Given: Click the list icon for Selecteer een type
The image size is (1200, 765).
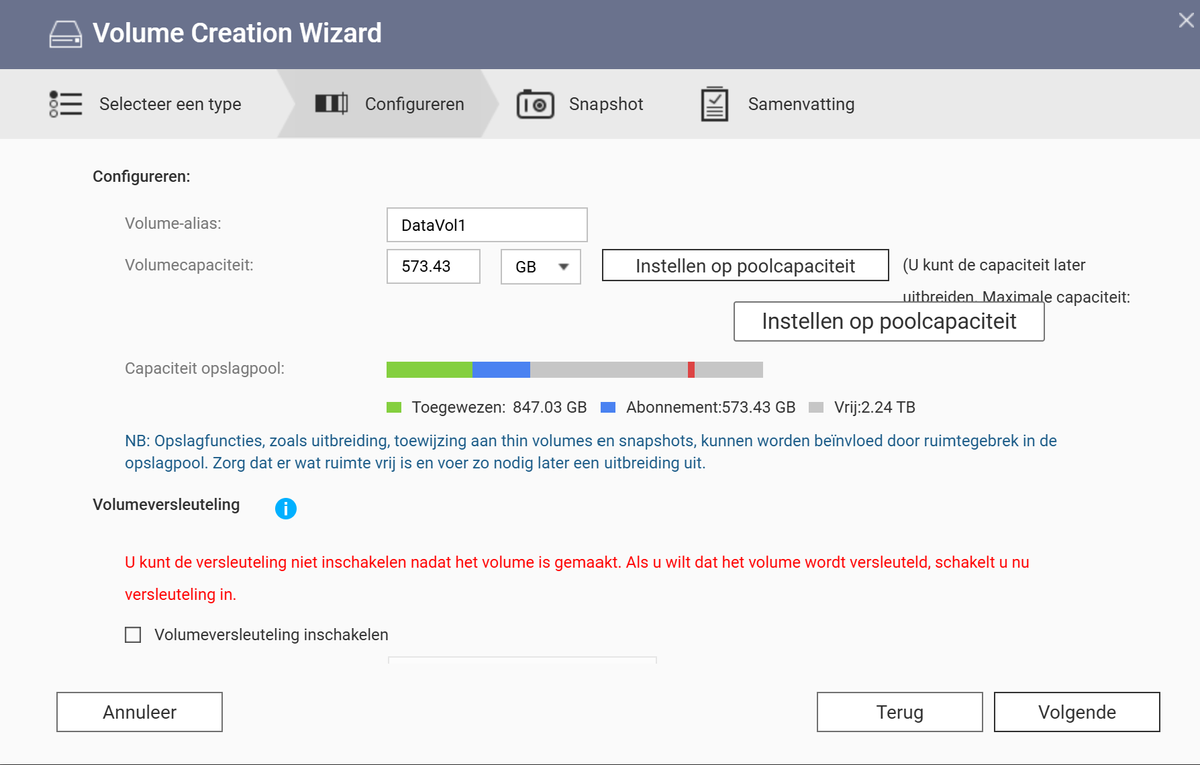Looking at the screenshot, I should [66, 104].
